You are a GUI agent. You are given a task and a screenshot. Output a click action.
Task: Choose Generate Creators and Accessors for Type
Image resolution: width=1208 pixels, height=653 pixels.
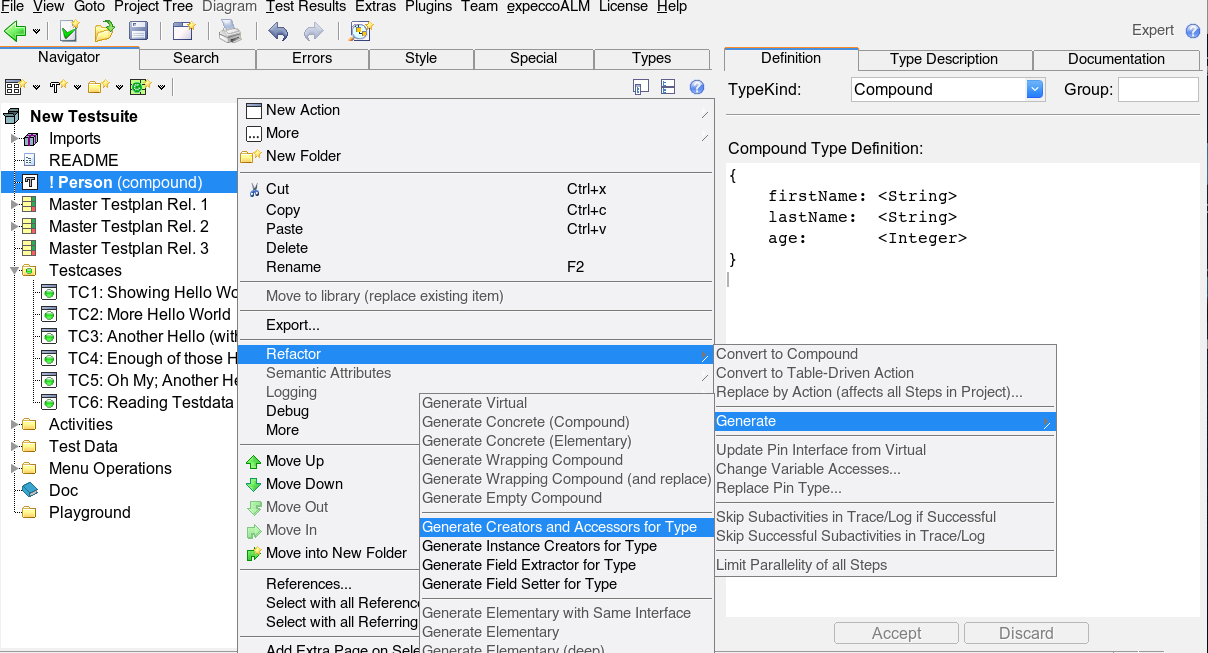coord(559,527)
